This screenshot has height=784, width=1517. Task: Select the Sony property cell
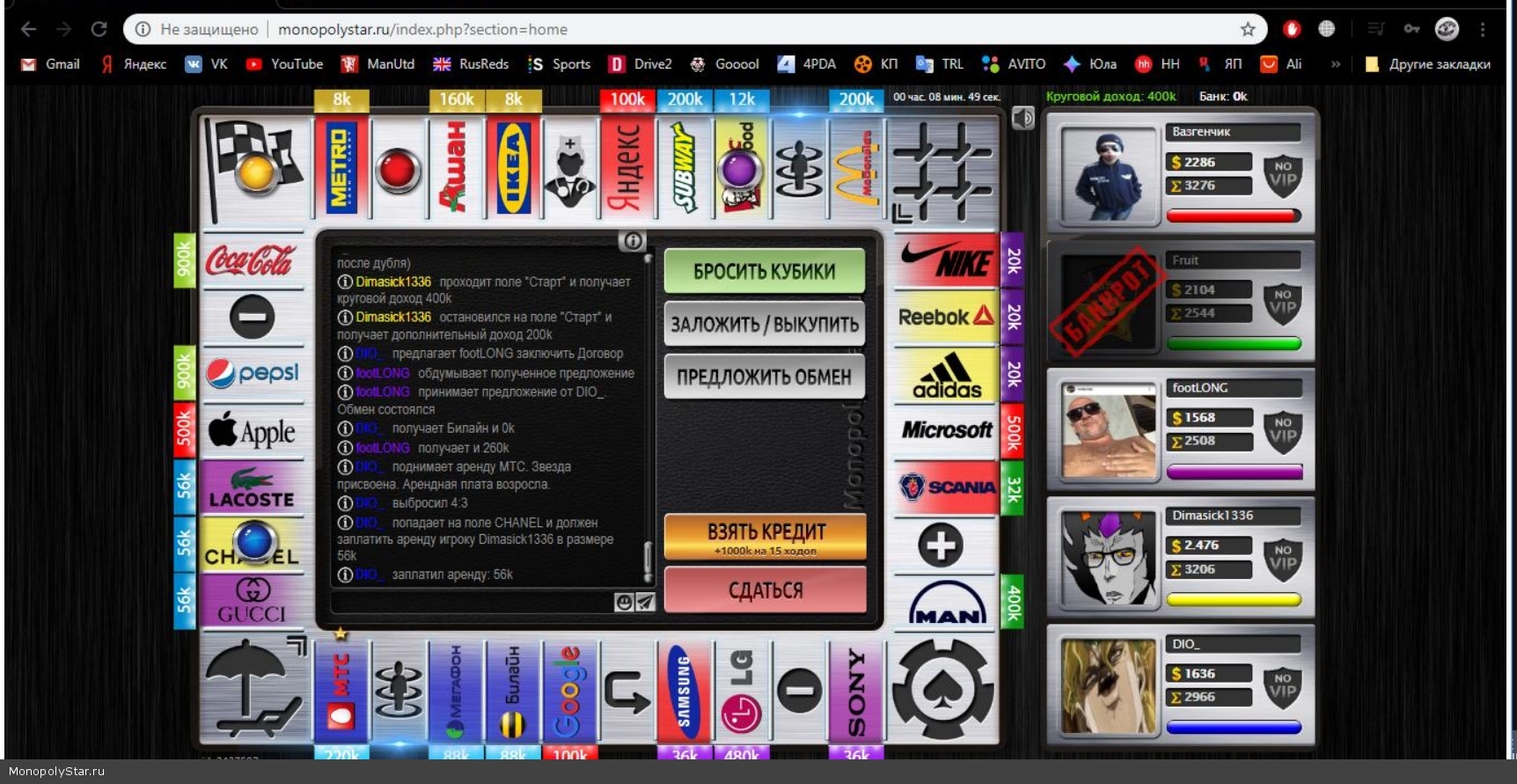point(856,692)
